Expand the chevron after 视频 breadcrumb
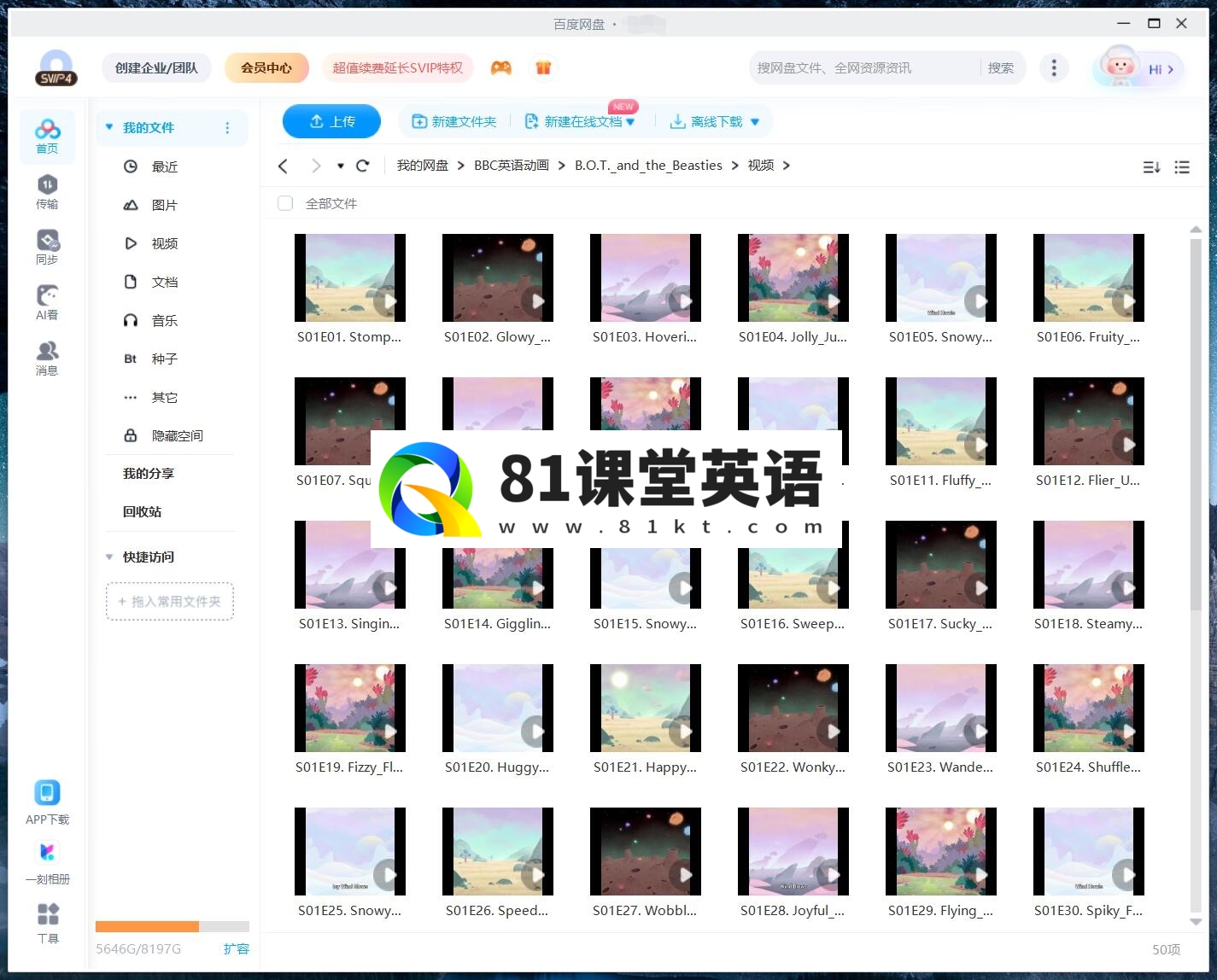Image resolution: width=1217 pixels, height=980 pixels. point(786,166)
